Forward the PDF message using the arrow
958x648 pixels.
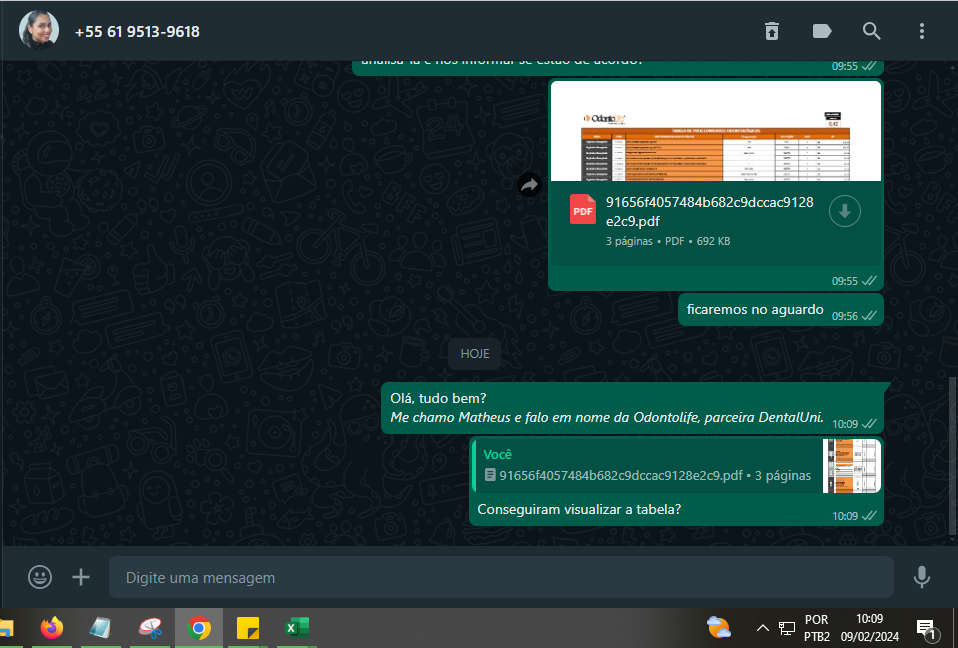(x=529, y=185)
